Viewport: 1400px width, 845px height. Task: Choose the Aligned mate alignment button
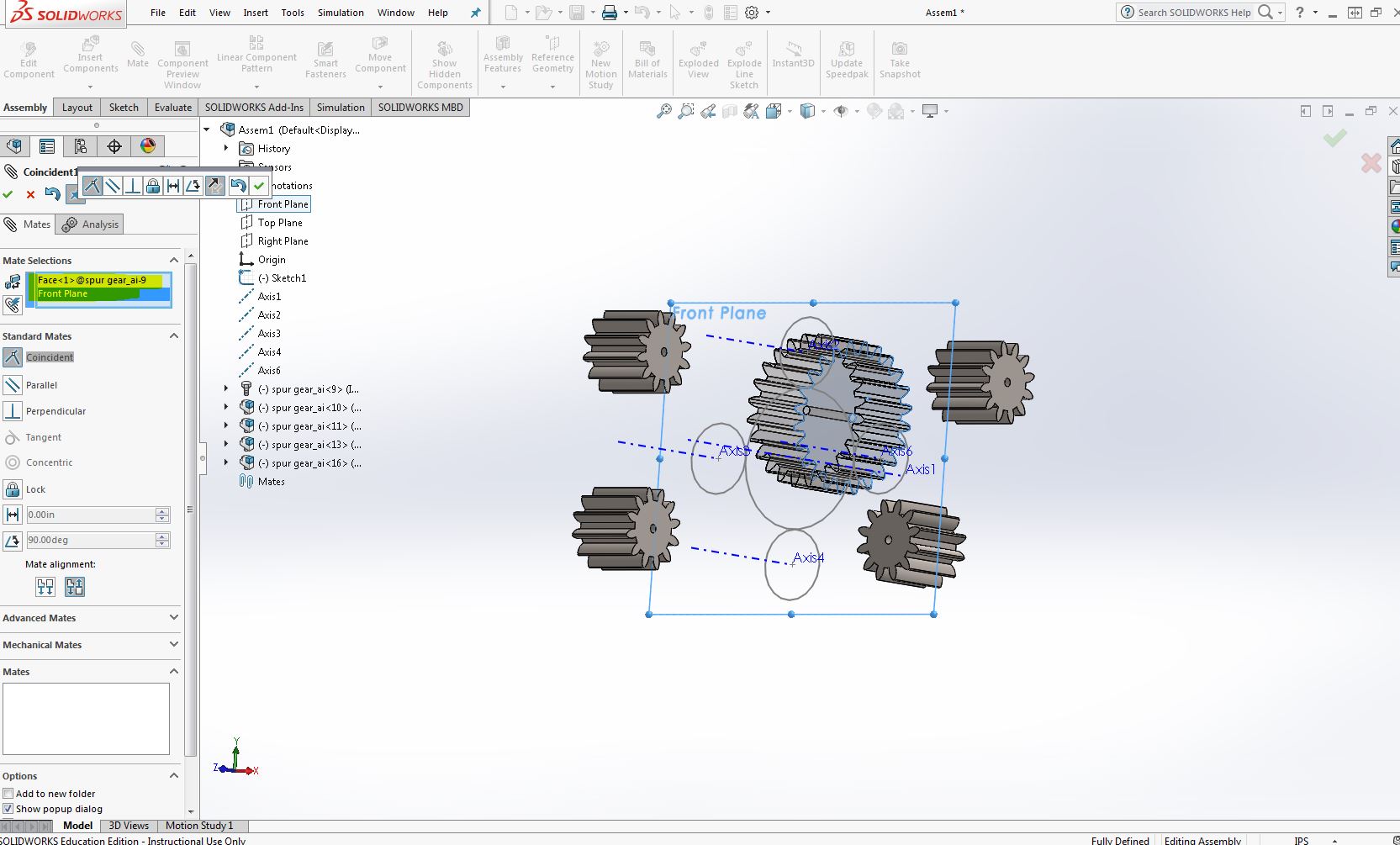coord(45,587)
